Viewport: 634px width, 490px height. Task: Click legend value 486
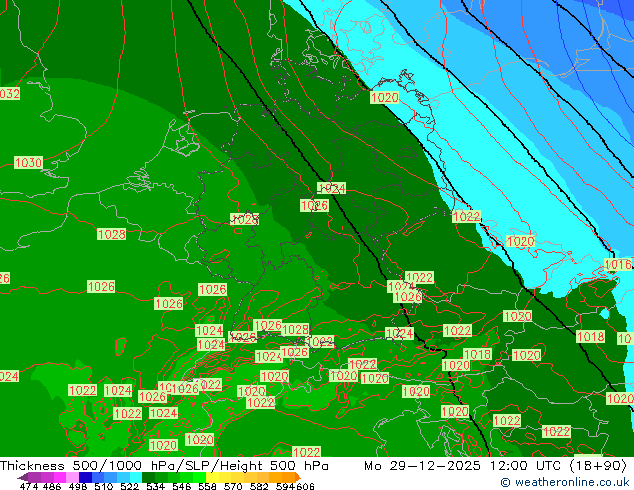tap(52, 486)
